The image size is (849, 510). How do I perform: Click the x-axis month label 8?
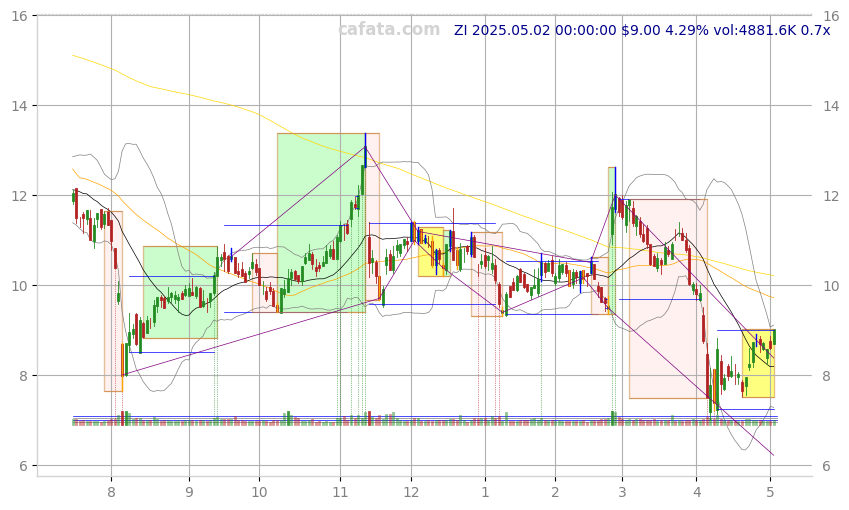point(112,492)
